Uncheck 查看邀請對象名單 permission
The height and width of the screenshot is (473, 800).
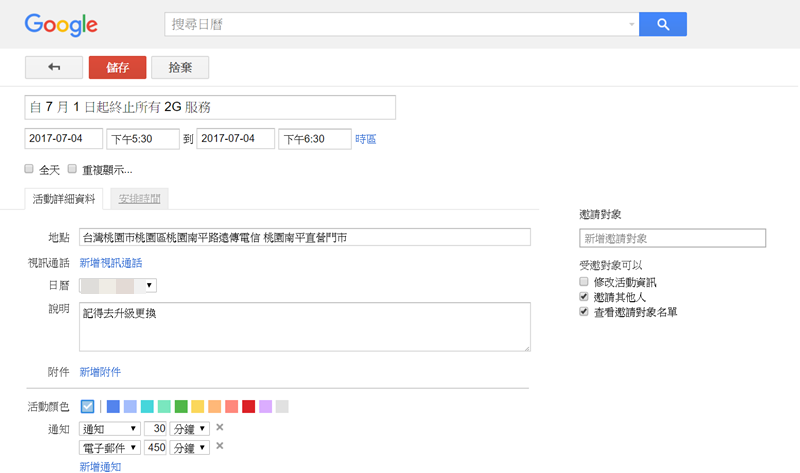(x=584, y=312)
